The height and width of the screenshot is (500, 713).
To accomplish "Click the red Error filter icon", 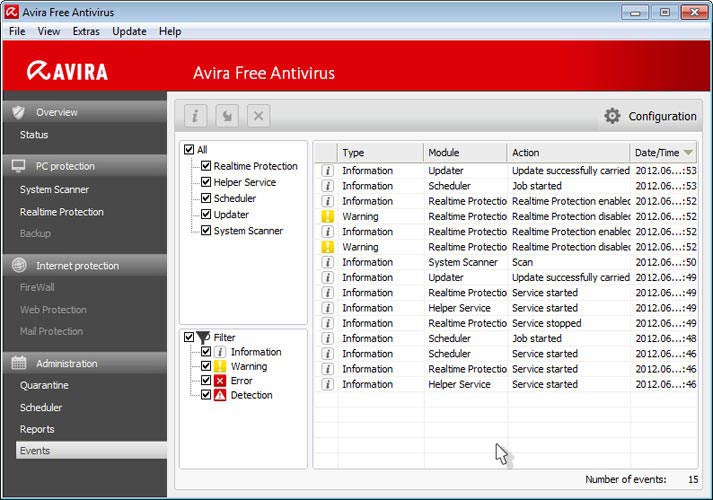I will 220,381.
